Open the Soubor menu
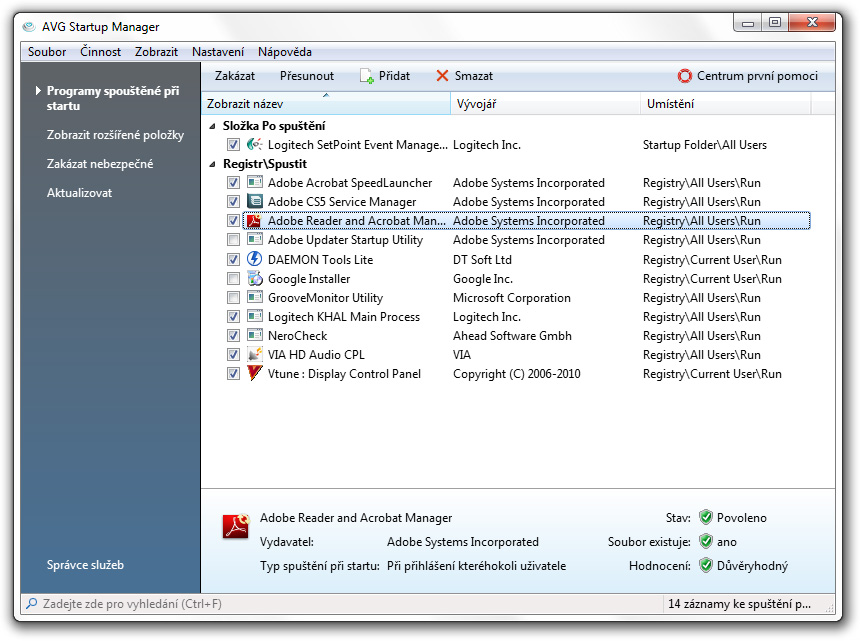Image resolution: width=860 pixels, height=641 pixels. click(x=47, y=52)
